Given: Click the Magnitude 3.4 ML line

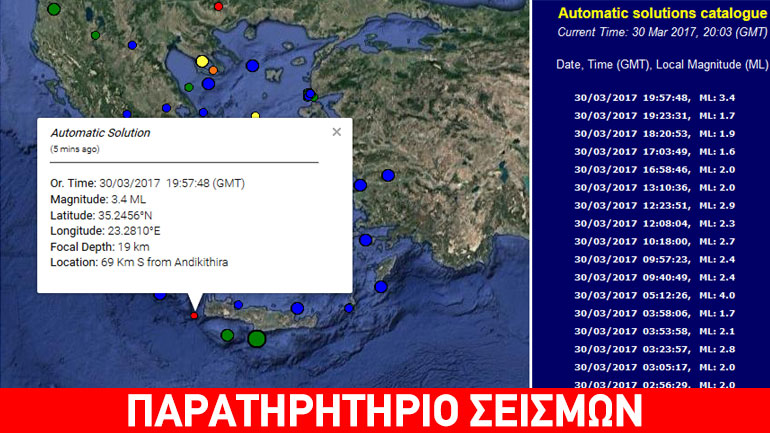Looking at the screenshot, I should point(98,199).
